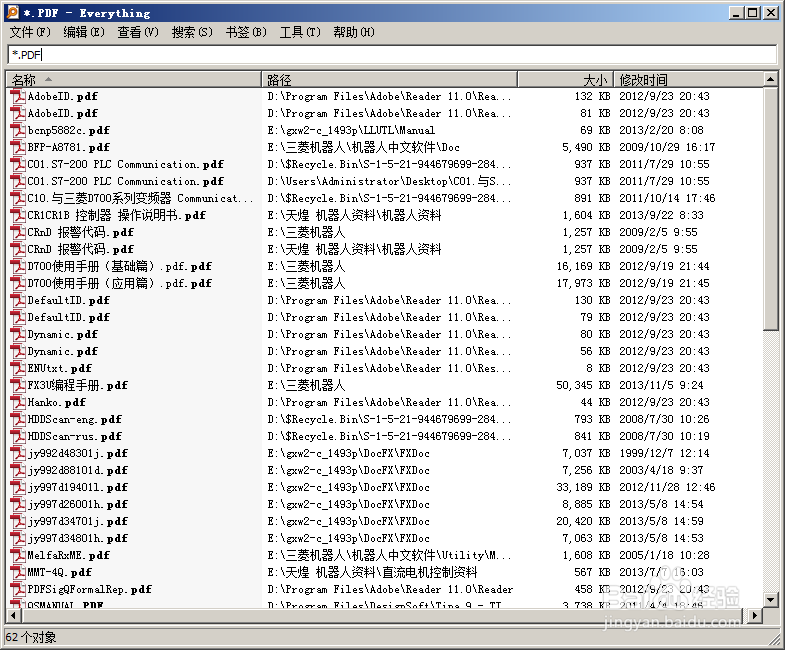Click the PDF icon beside D700使用手册（基础篇）
The height and width of the screenshot is (650, 785).
(x=18, y=266)
